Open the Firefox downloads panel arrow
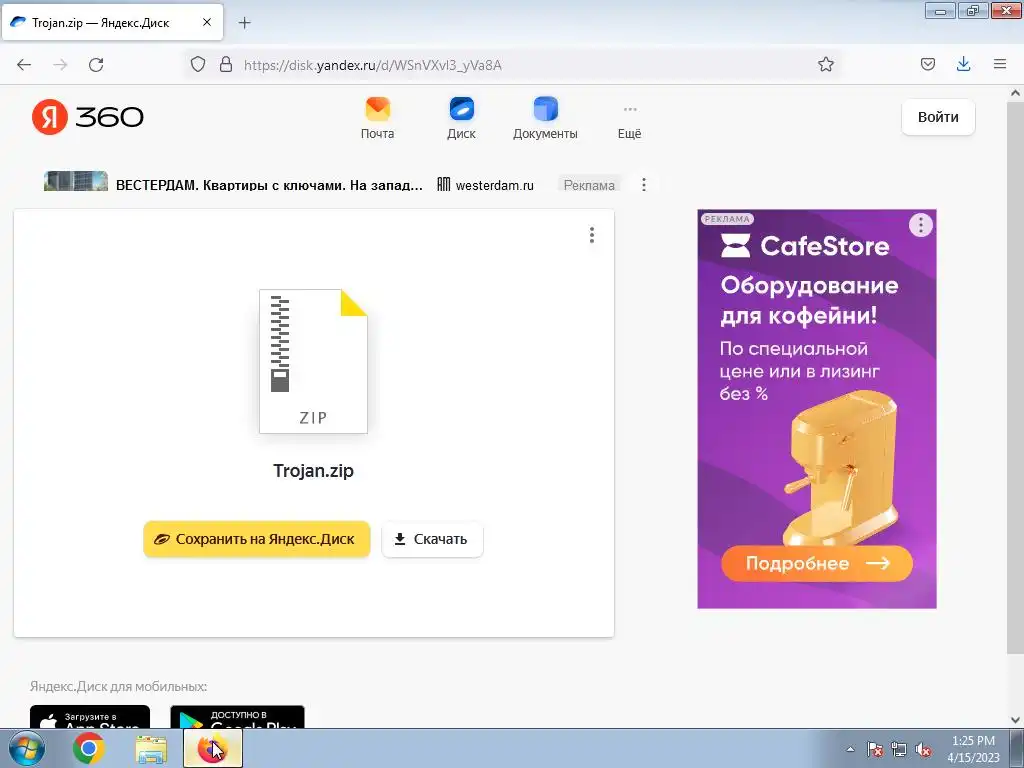 coord(963,64)
